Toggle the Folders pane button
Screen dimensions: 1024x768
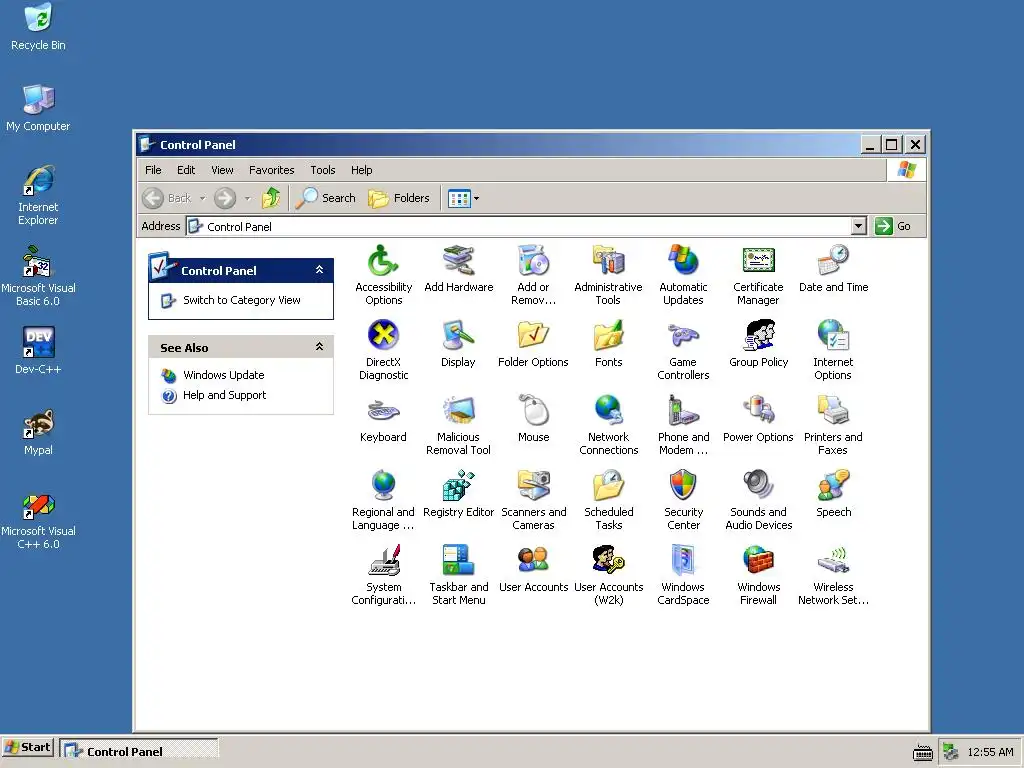click(x=399, y=198)
